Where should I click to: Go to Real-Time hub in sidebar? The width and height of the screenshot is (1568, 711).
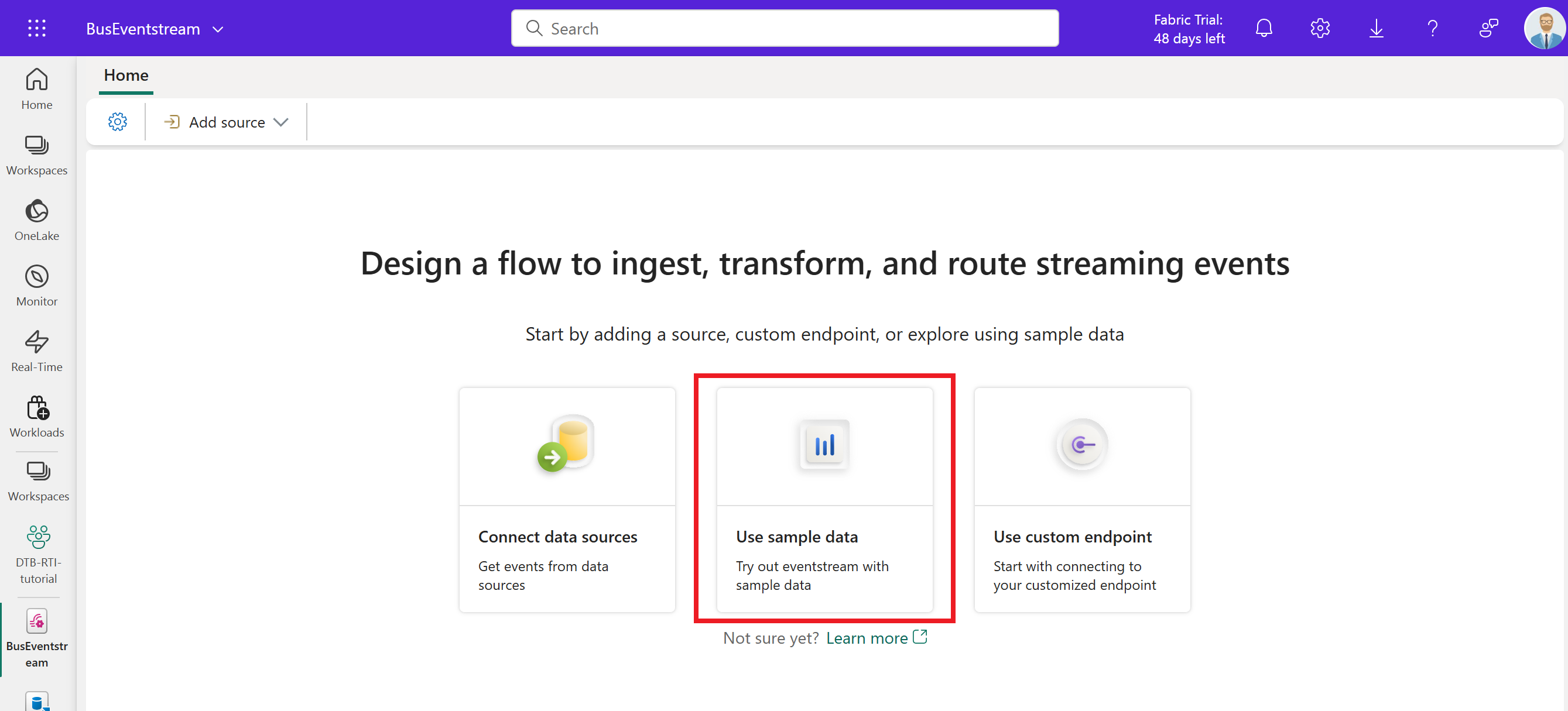coord(36,351)
